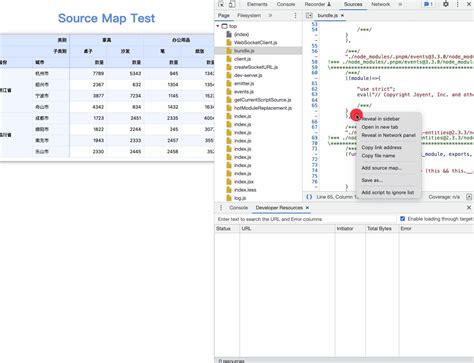Toggle the device toolbar icon
The width and height of the screenshot is (474, 363).
(232, 4)
